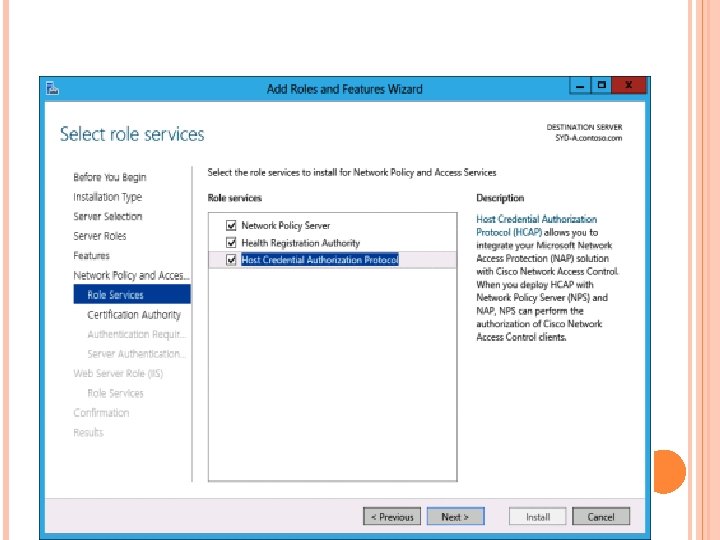Image resolution: width=720 pixels, height=540 pixels.
Task: Select Health Registration Authority row text
Action: tap(300, 243)
